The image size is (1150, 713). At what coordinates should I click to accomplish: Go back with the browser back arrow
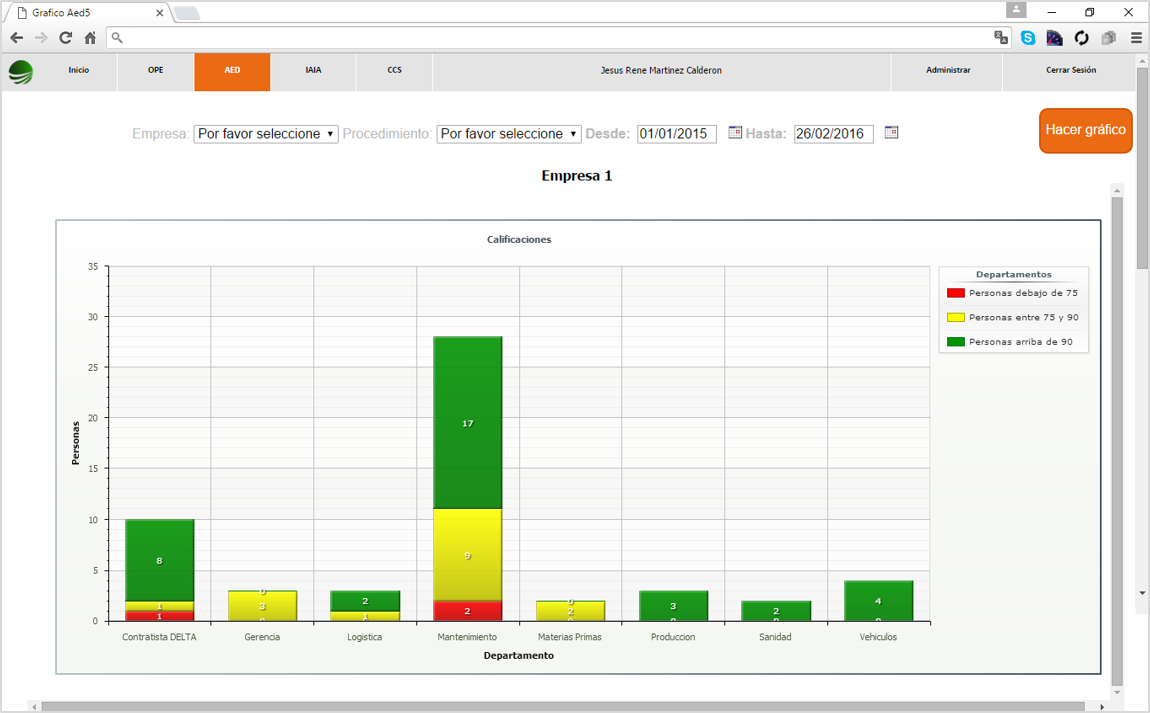point(17,37)
